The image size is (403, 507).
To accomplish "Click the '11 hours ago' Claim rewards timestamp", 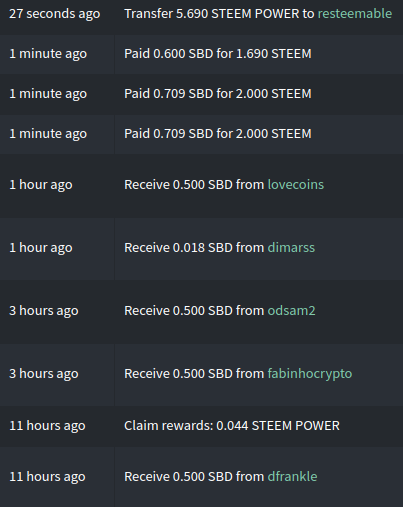I will coord(47,426).
